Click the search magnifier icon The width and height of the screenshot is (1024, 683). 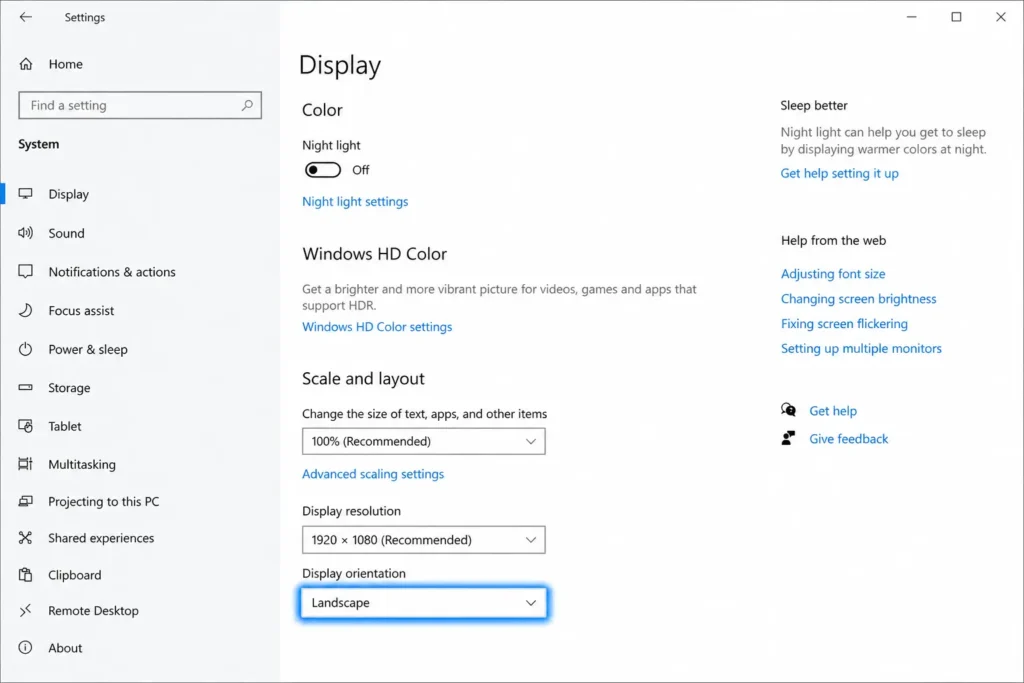click(247, 105)
